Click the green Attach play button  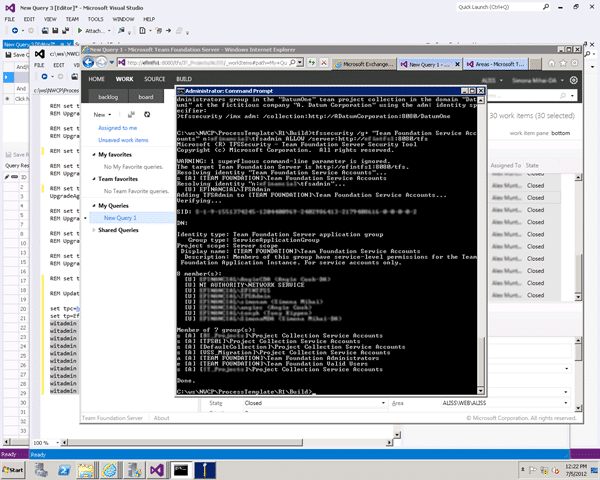80,31
